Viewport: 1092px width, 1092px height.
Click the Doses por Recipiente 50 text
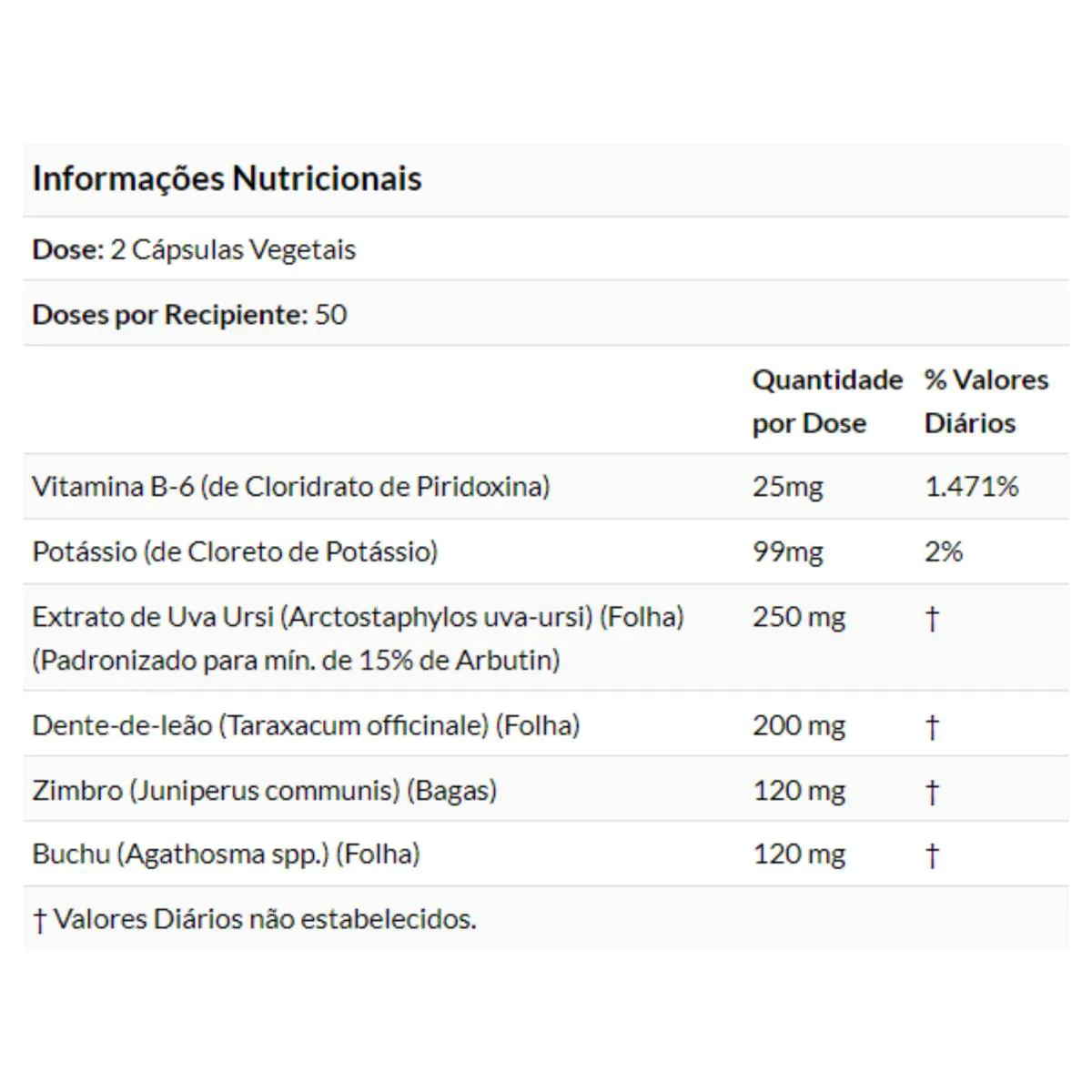(189, 315)
